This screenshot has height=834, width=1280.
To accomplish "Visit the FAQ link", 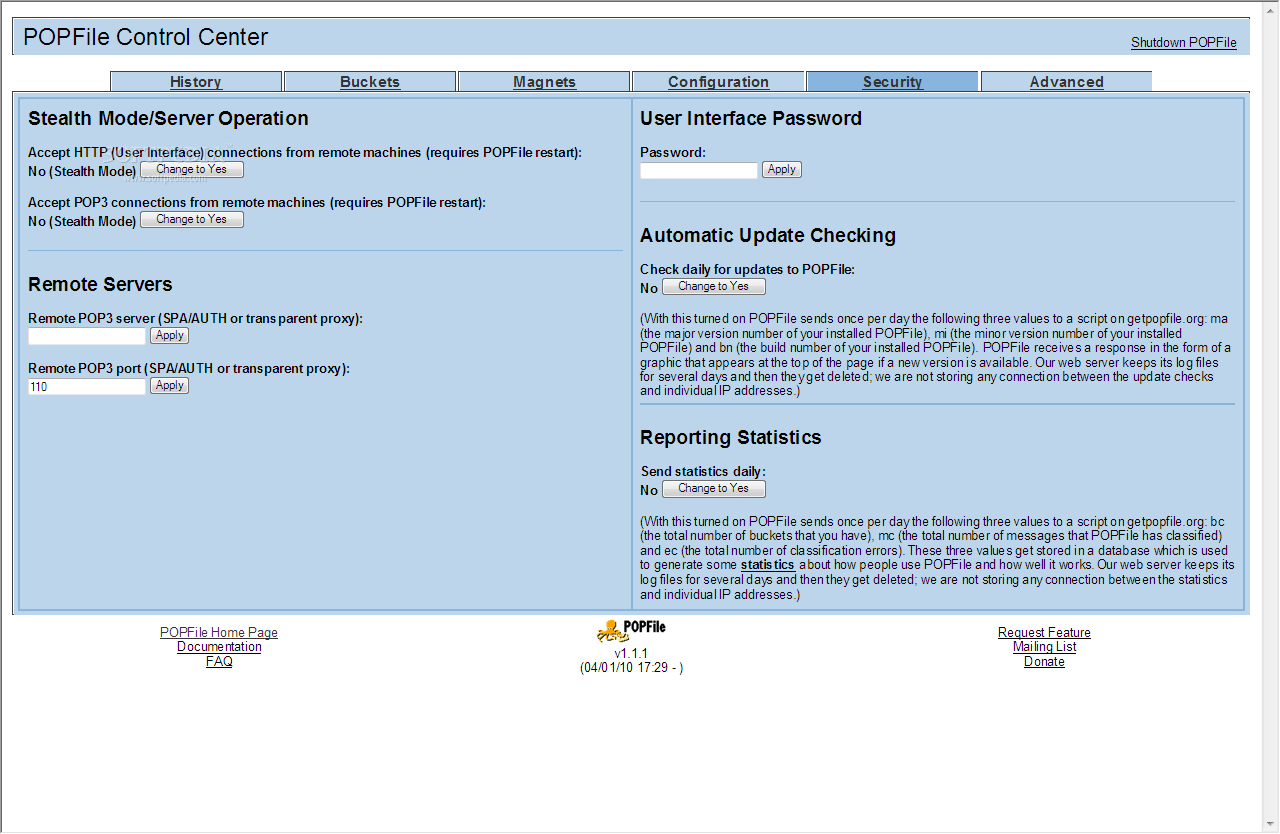I will coord(219,662).
